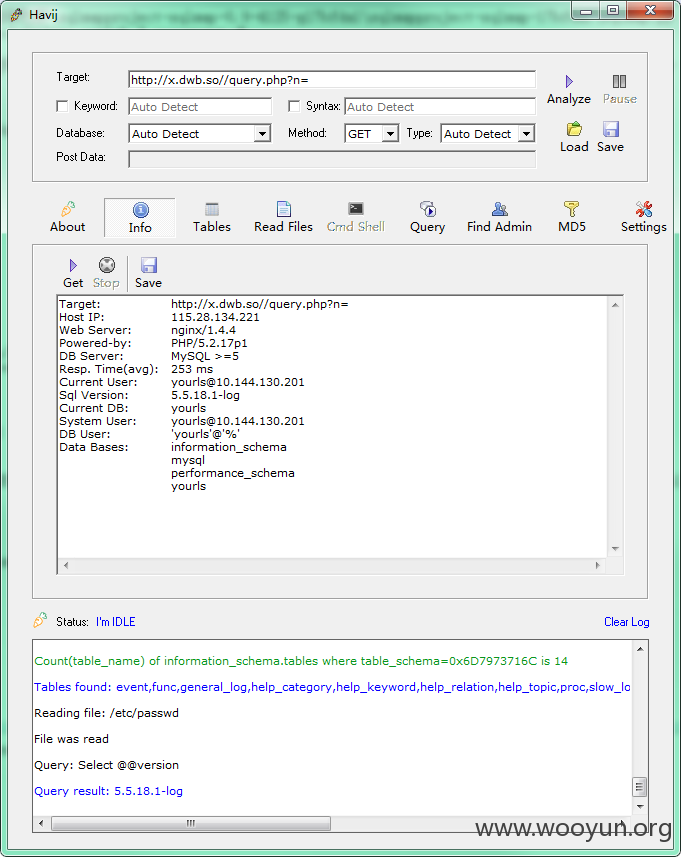This screenshot has width=681, height=857.
Task: Click the Pause icon
Action: click(619, 81)
